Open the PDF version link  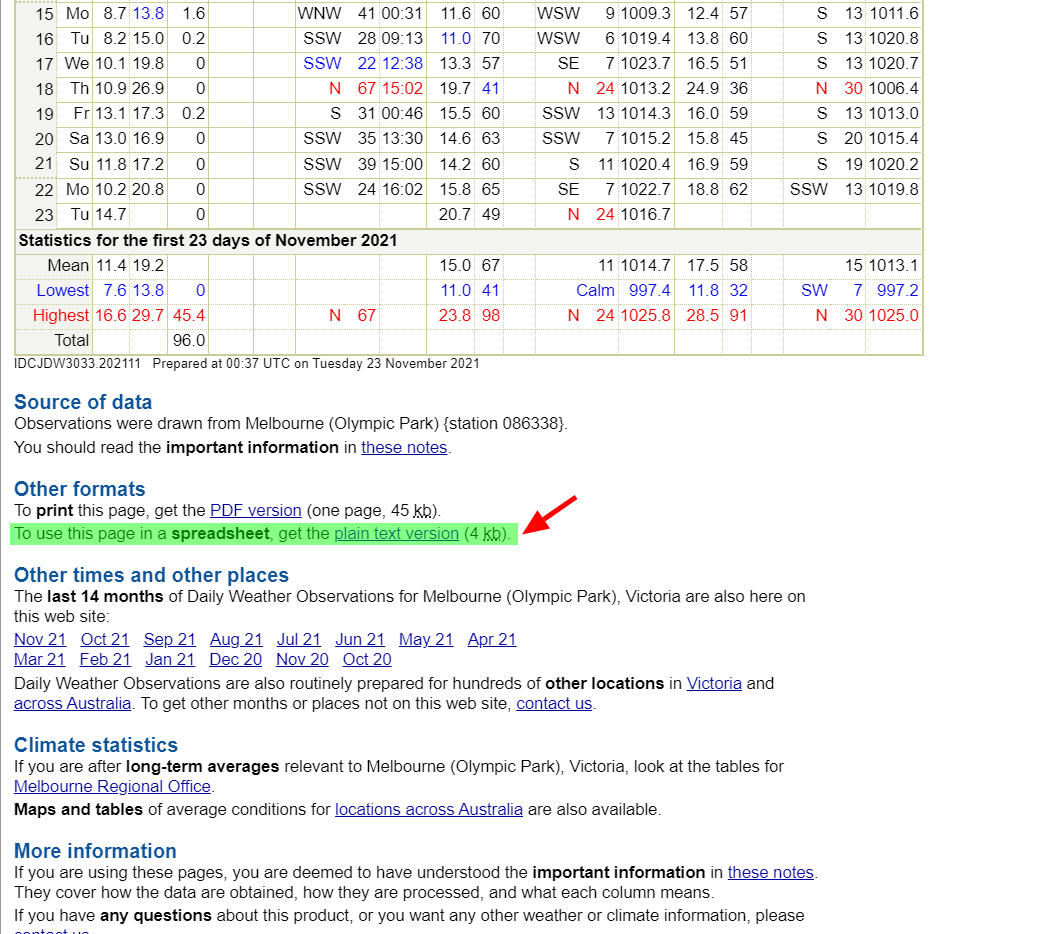coord(255,510)
